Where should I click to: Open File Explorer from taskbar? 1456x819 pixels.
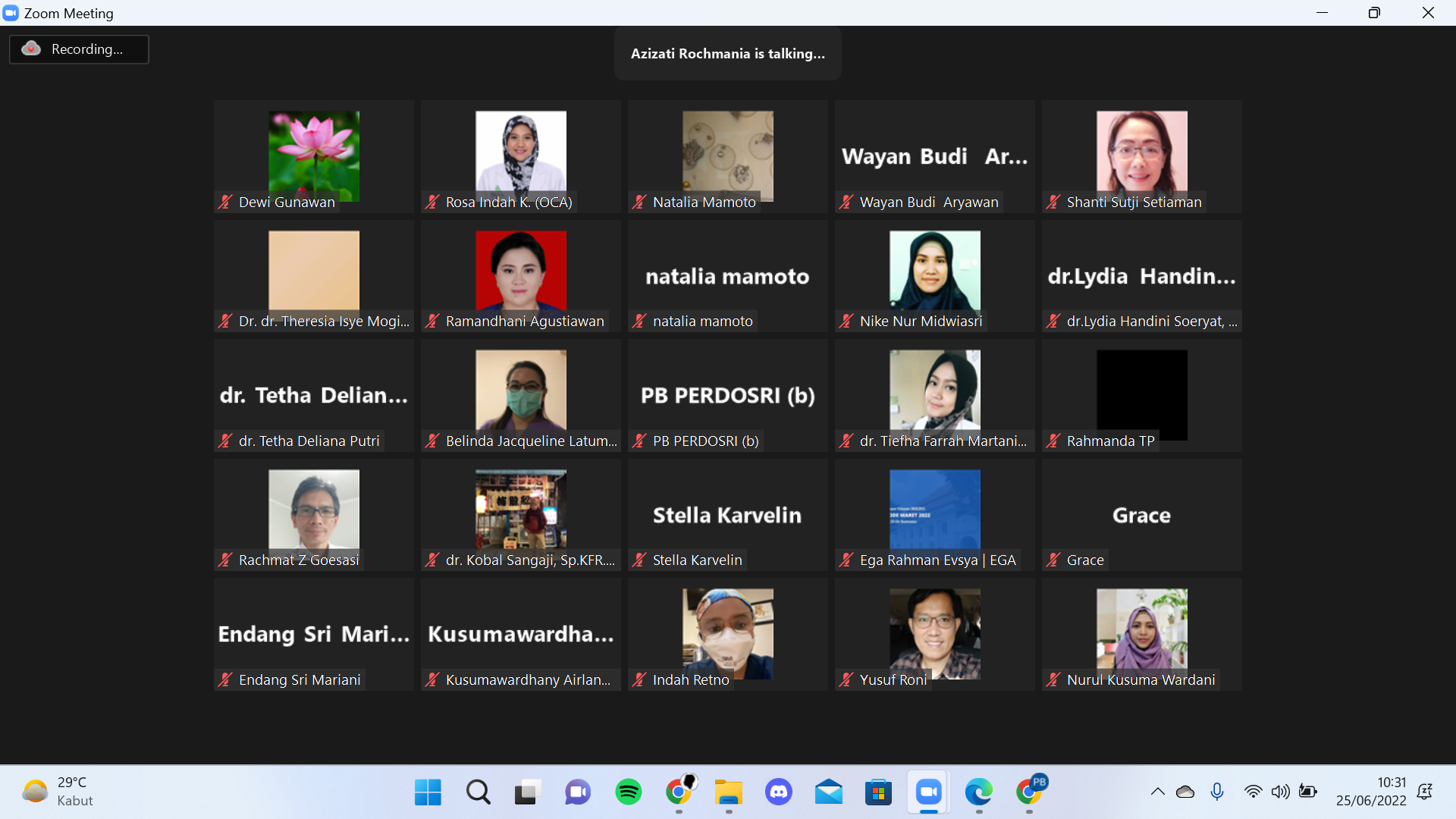tap(729, 792)
